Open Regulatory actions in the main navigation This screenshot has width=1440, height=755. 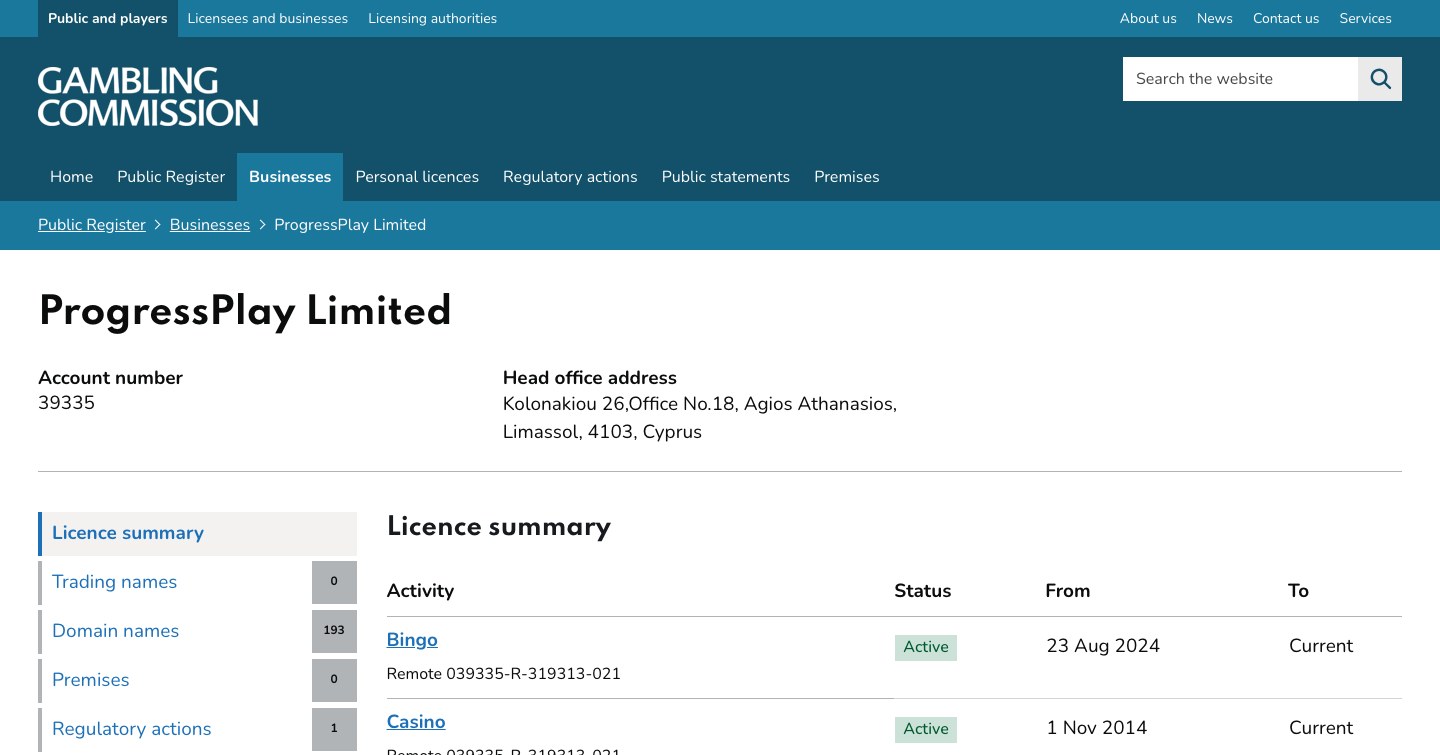(x=570, y=177)
